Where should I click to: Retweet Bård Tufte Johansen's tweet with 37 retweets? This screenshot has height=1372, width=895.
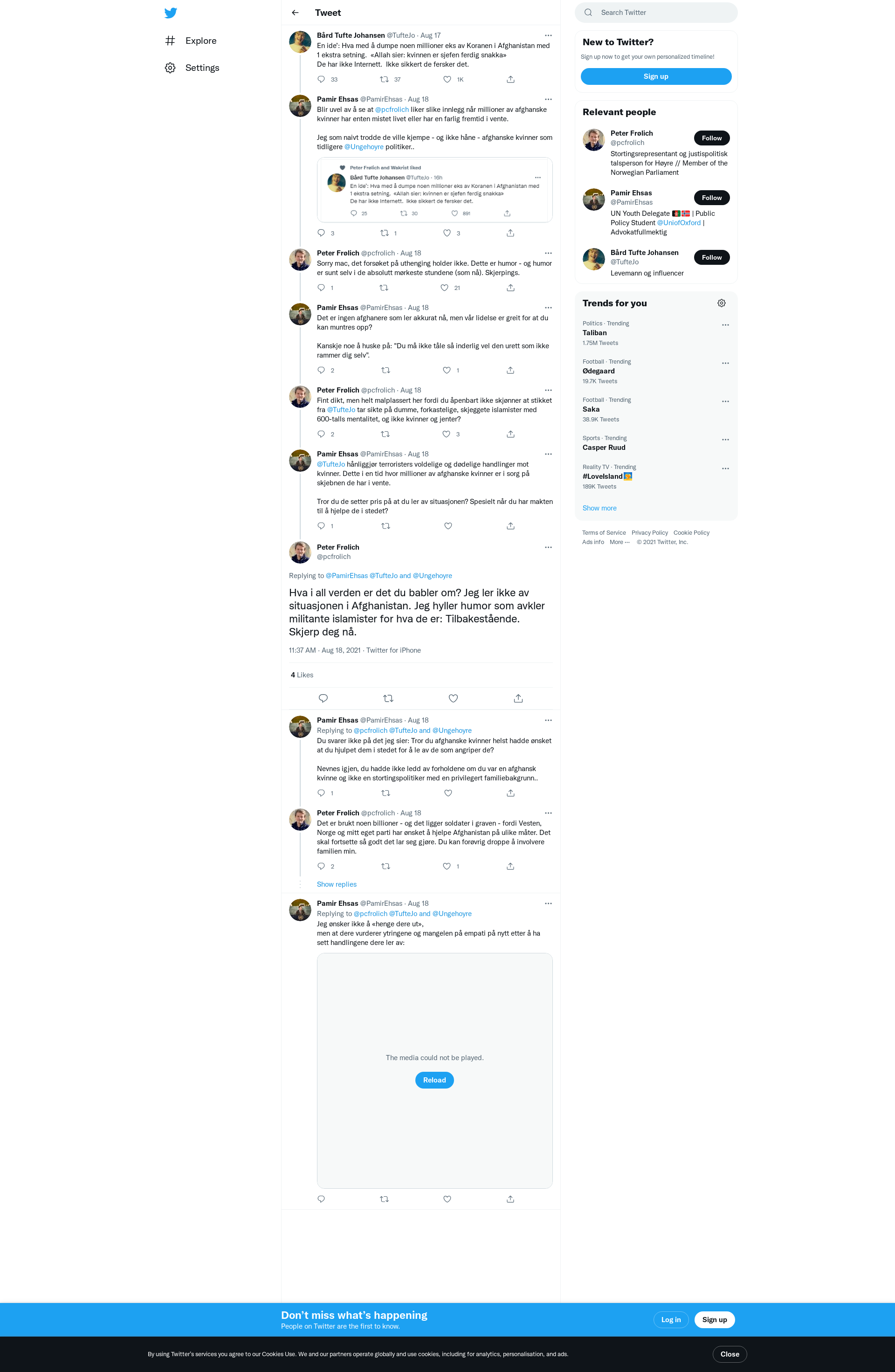[385, 80]
